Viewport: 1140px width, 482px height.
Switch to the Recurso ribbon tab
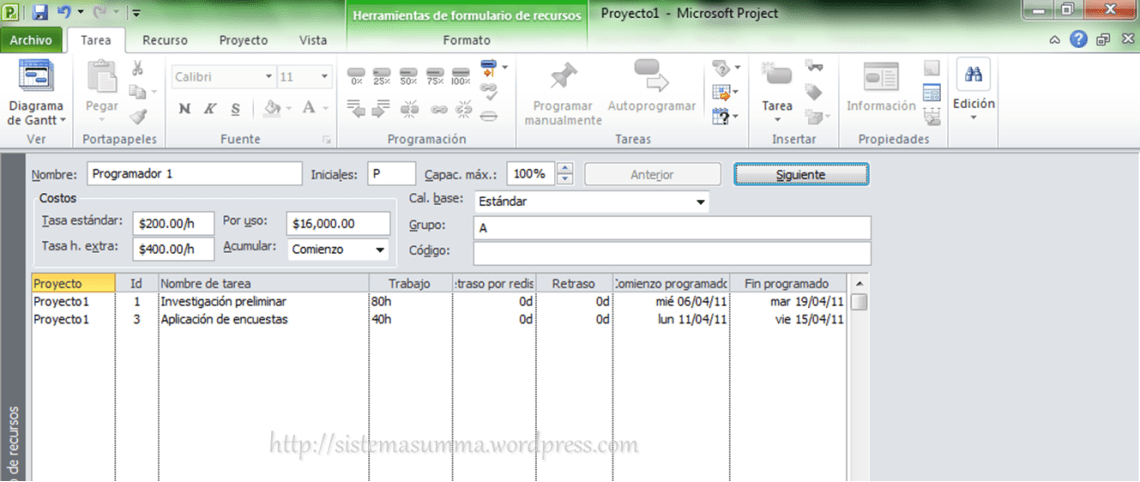pos(165,40)
